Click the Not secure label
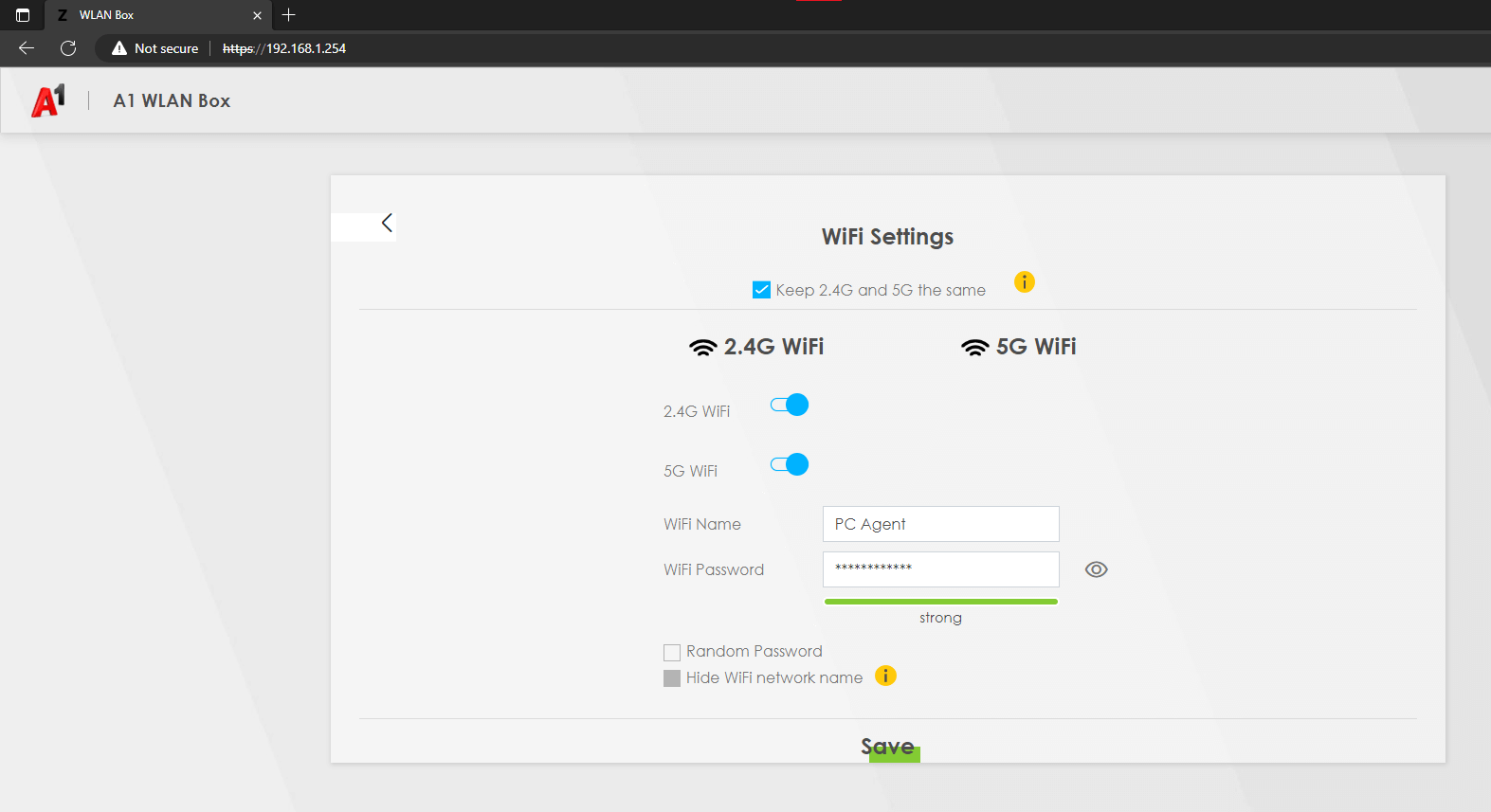Image resolution: width=1491 pixels, height=812 pixels. 166,48
